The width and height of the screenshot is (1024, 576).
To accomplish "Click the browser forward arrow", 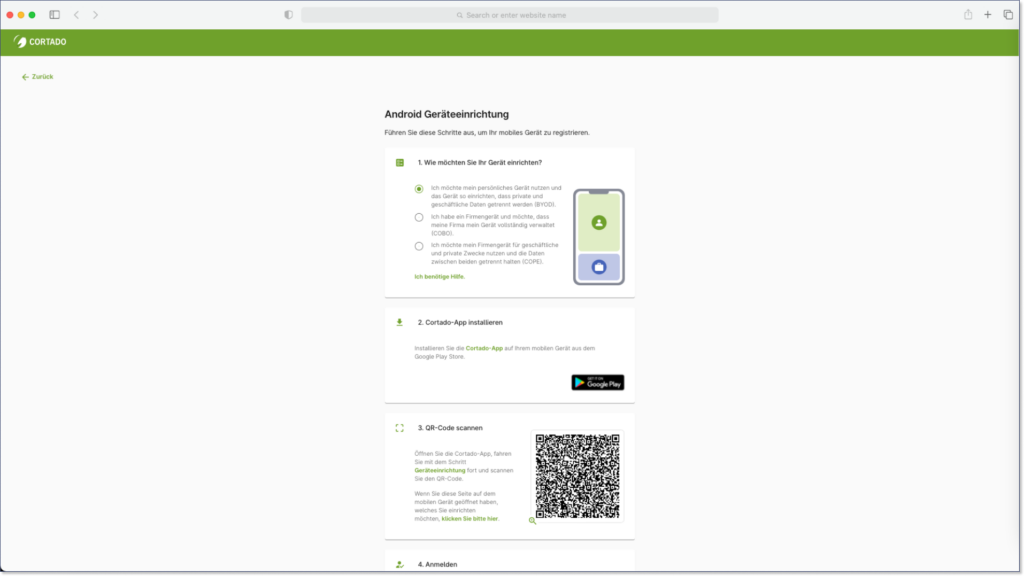I will click(95, 14).
